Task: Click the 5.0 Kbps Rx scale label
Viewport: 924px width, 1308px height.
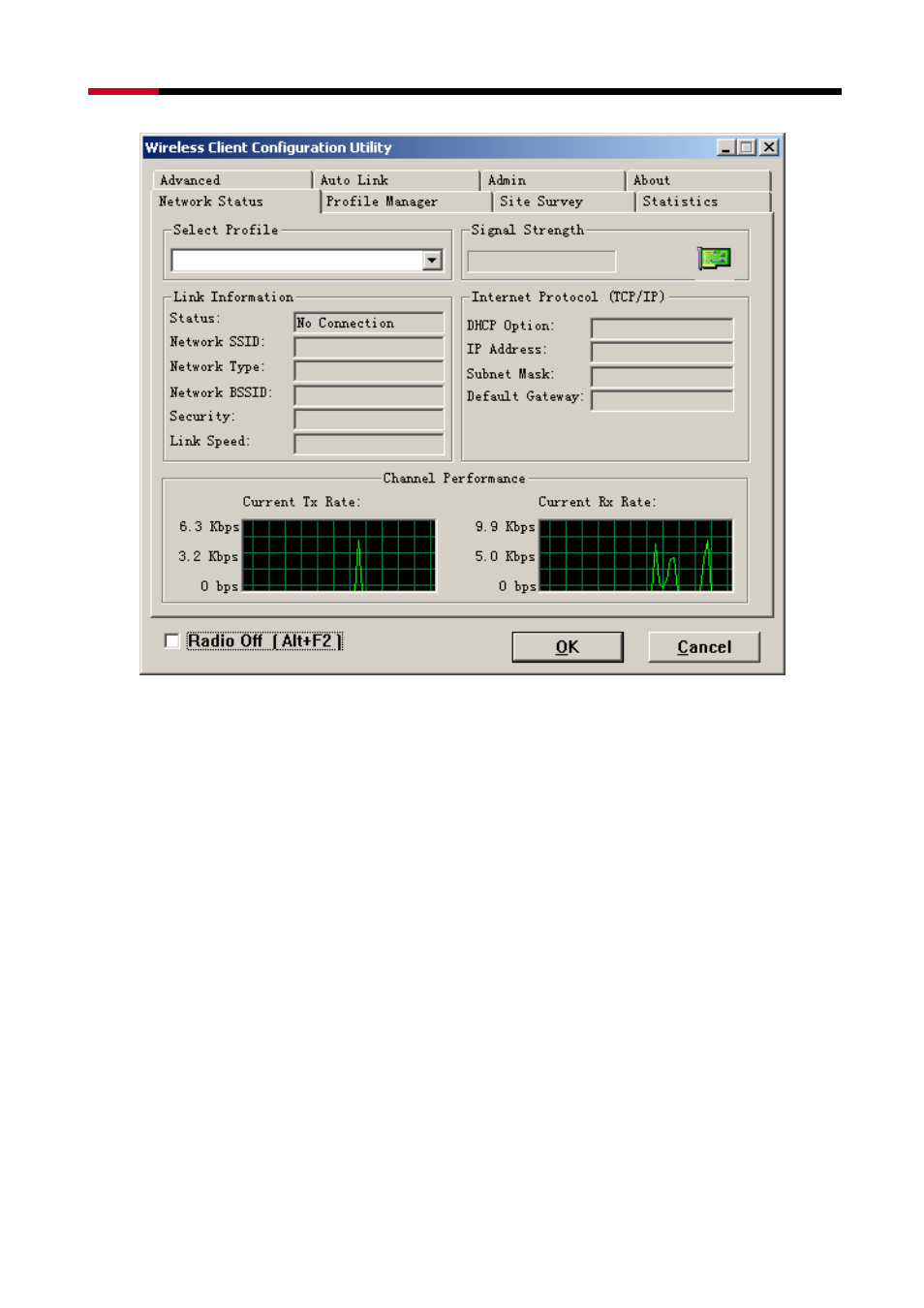Action: (505, 557)
